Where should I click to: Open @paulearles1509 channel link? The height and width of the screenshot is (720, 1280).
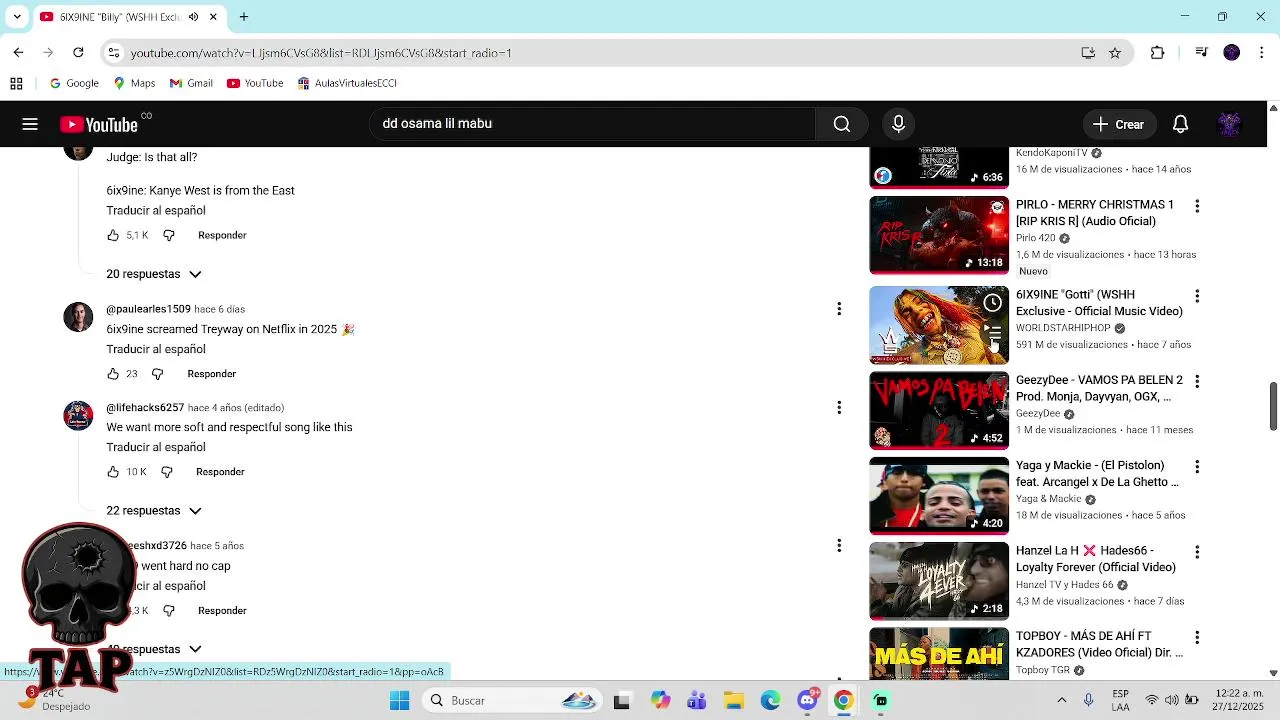tap(148, 309)
